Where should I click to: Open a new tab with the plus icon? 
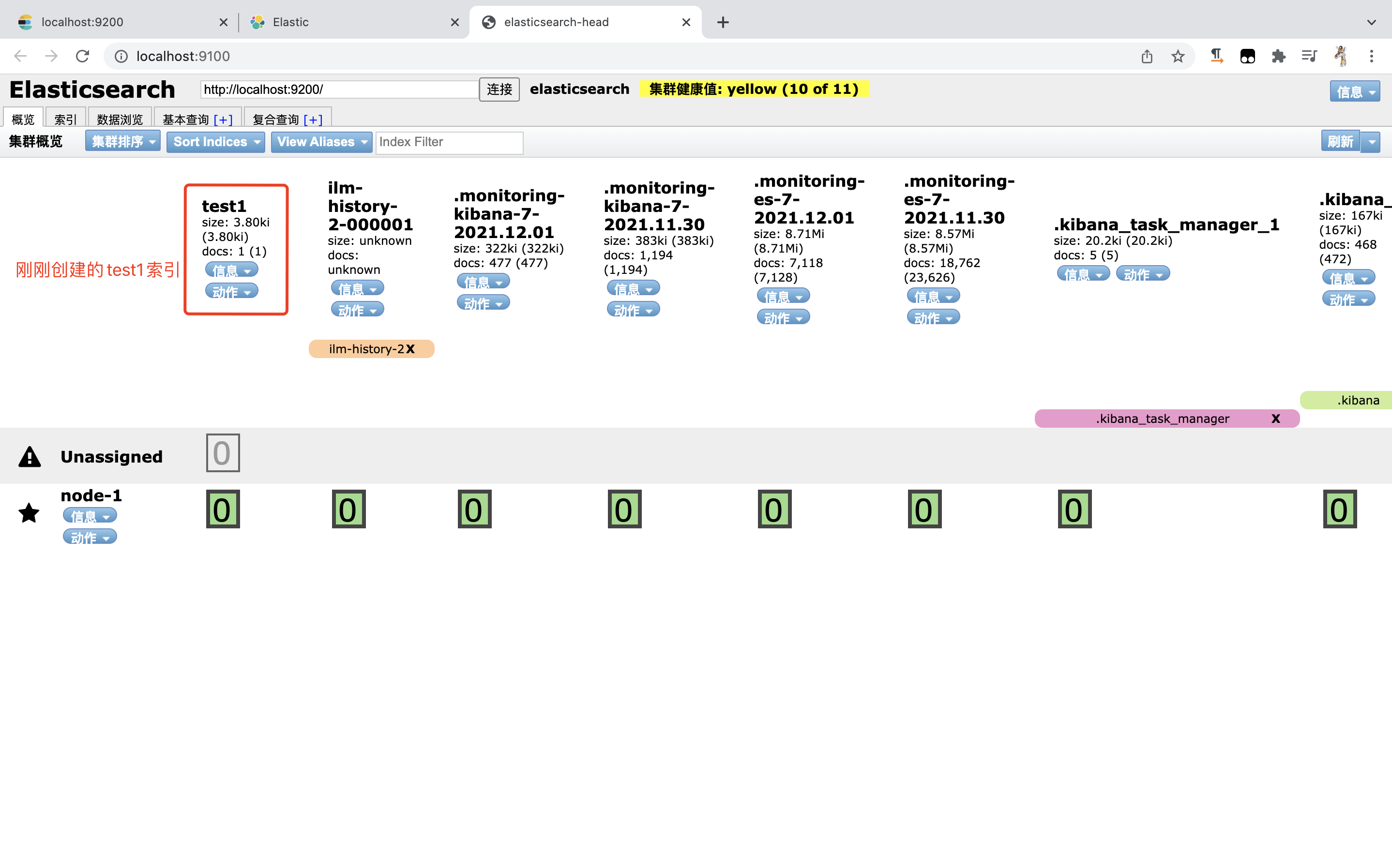(x=723, y=22)
